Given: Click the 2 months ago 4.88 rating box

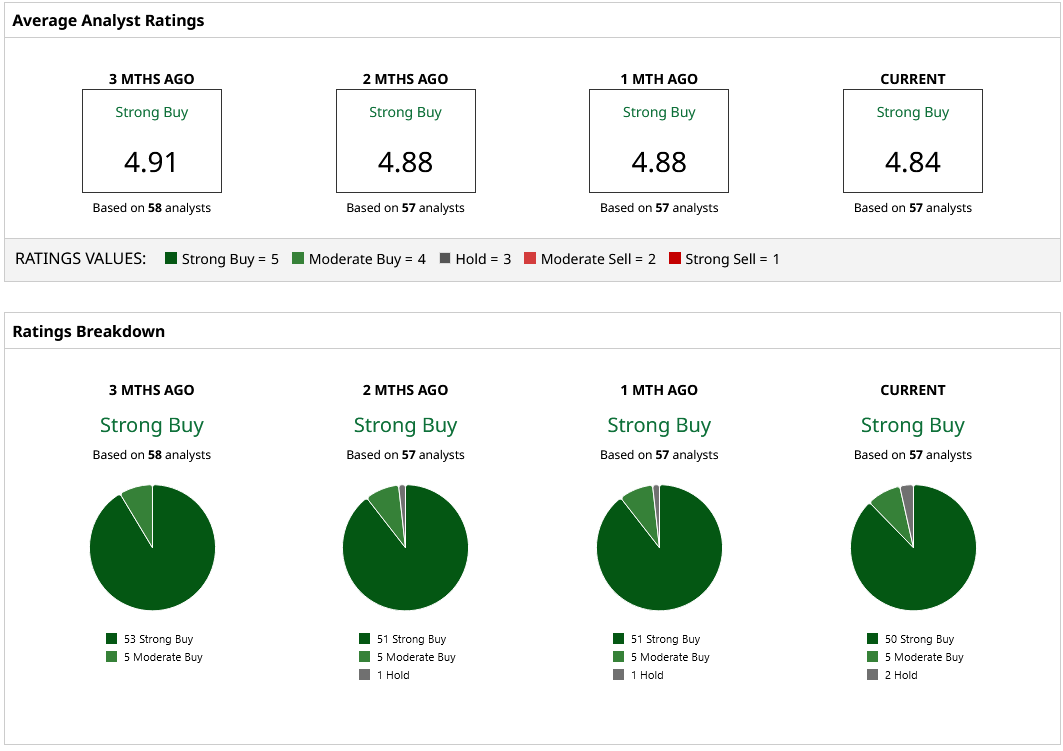Looking at the screenshot, I should tap(405, 141).
